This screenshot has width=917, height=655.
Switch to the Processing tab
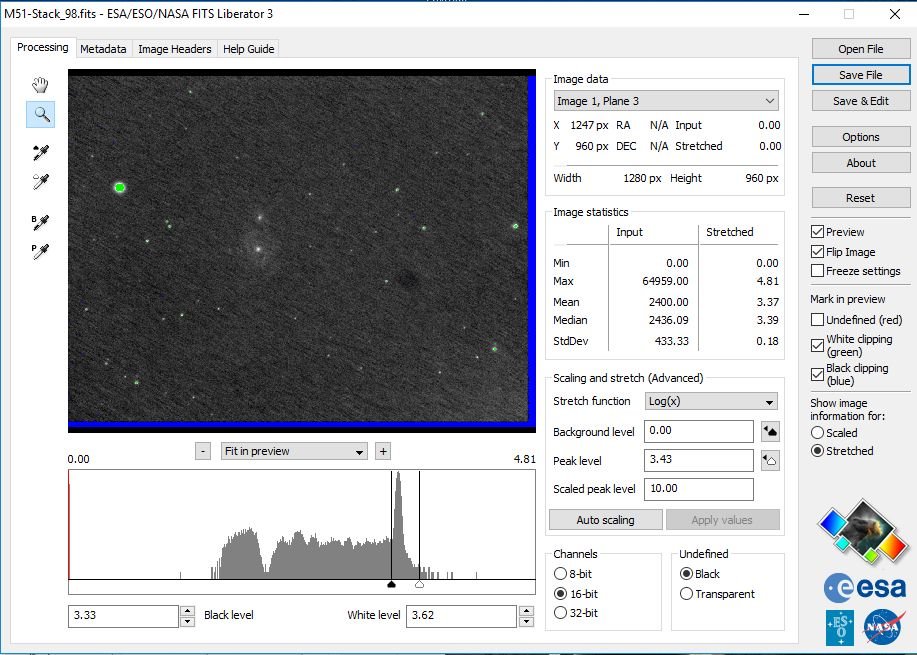coord(42,47)
